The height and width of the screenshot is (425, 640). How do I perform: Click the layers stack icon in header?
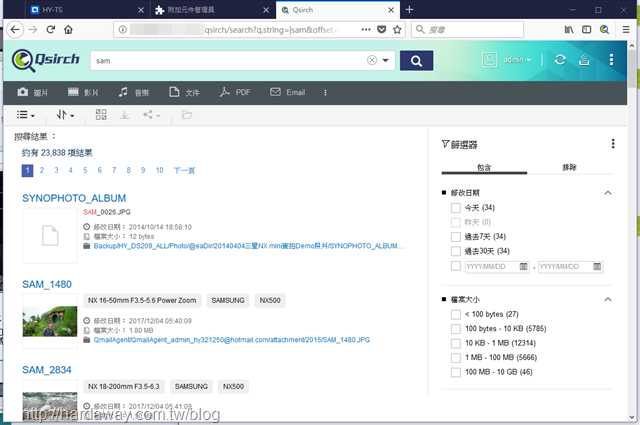(584, 60)
